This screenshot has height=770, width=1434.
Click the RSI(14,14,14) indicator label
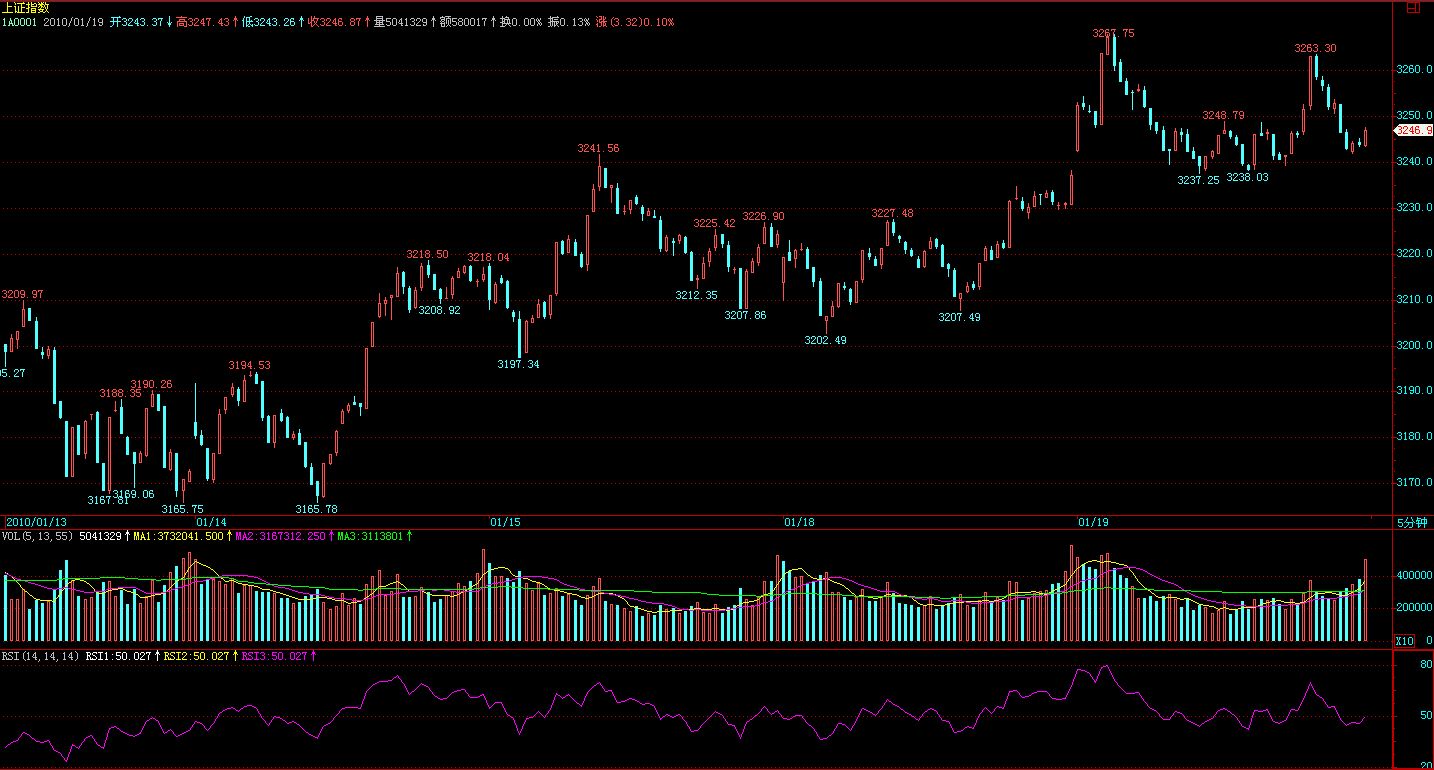[40, 656]
